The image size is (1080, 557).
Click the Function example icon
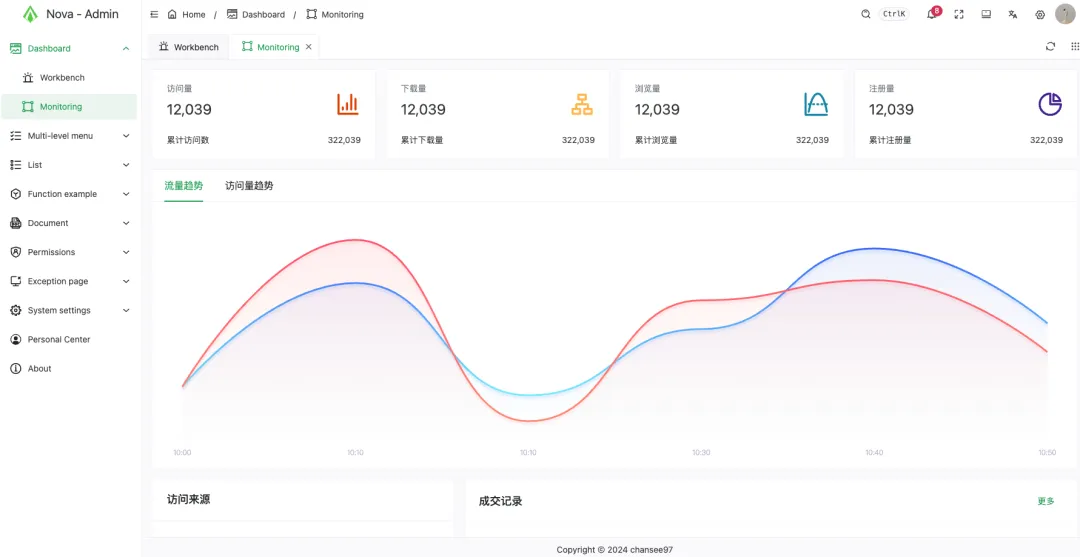pos(15,194)
